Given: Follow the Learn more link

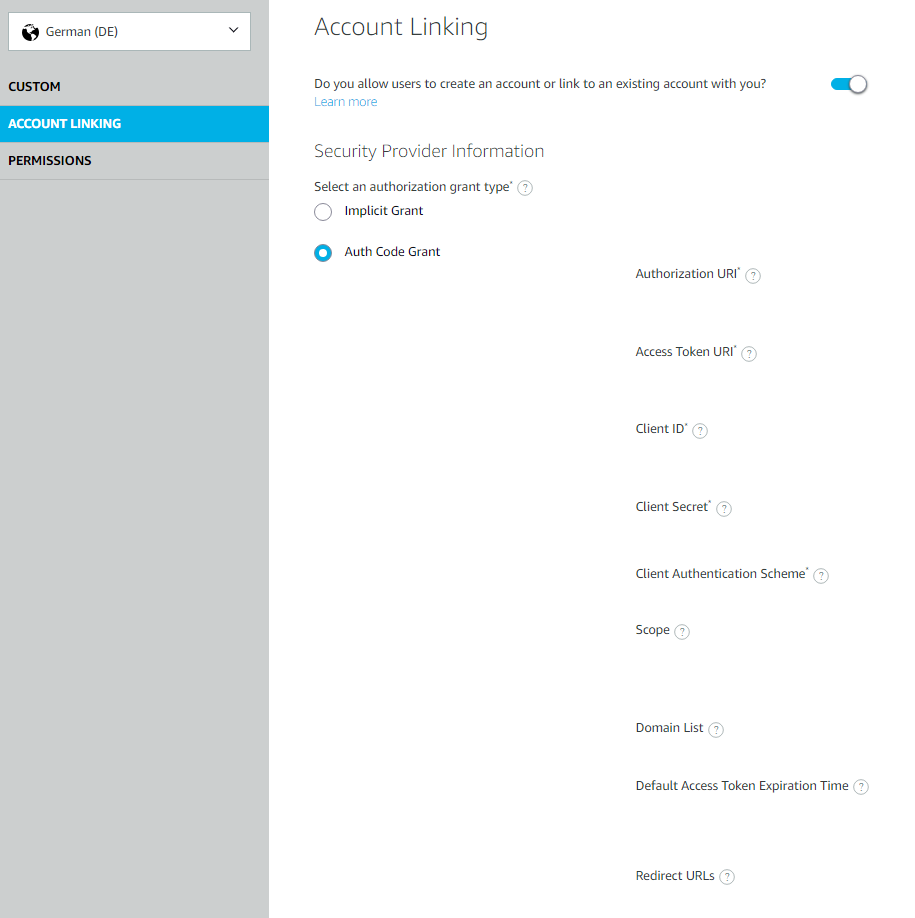Looking at the screenshot, I should point(346,102).
